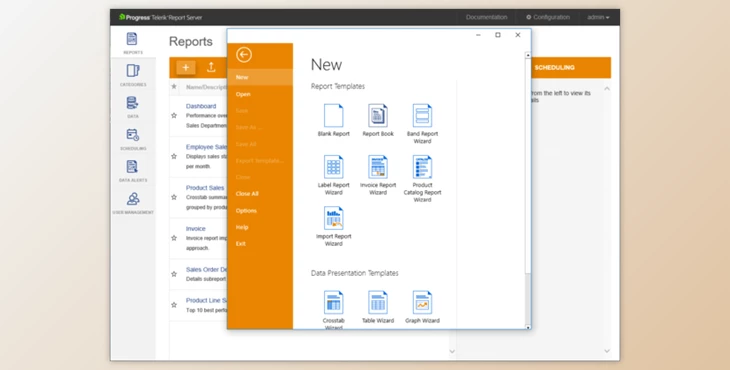
Task: Open the Reports section in the sidebar
Action: pos(133,42)
